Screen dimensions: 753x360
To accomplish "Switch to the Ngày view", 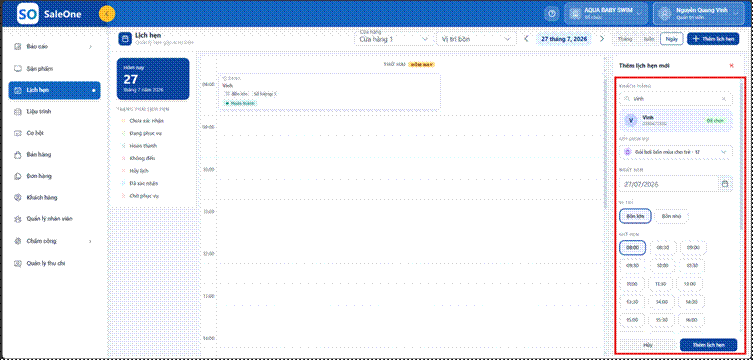I will 671,39.
